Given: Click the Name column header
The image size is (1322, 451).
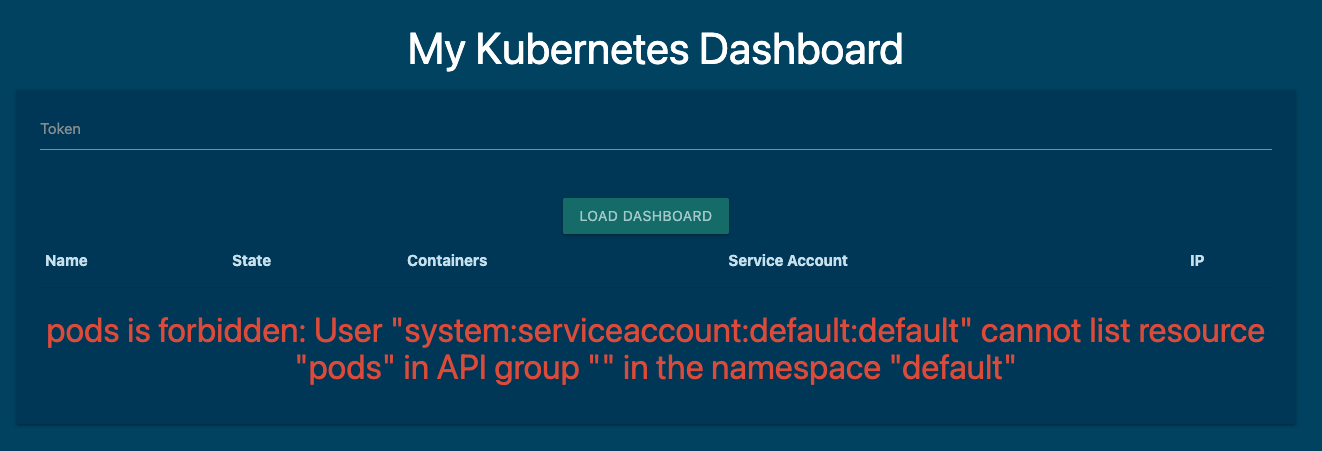Looking at the screenshot, I should (x=66, y=261).
